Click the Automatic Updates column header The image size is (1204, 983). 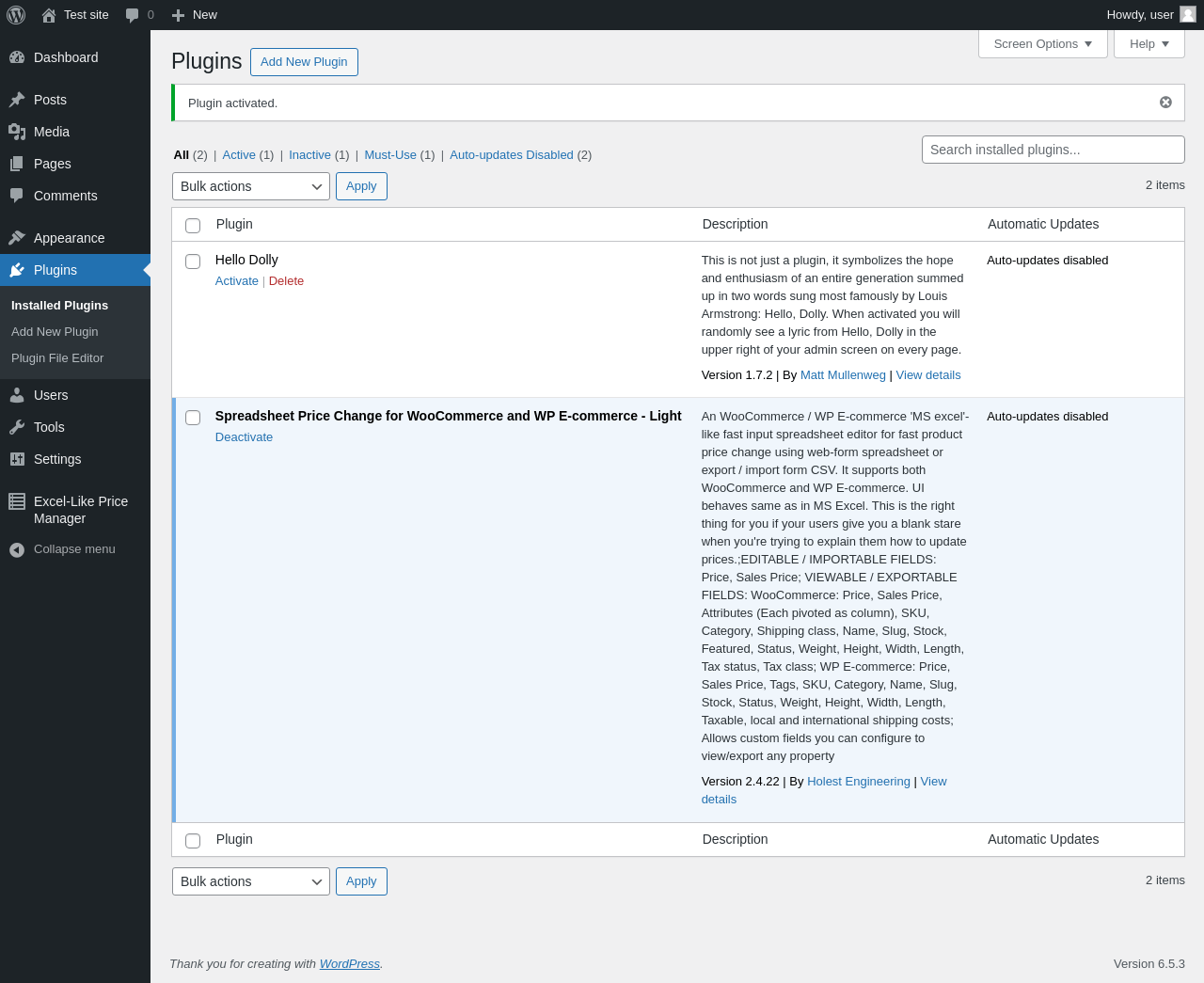pyautogui.click(x=1043, y=225)
